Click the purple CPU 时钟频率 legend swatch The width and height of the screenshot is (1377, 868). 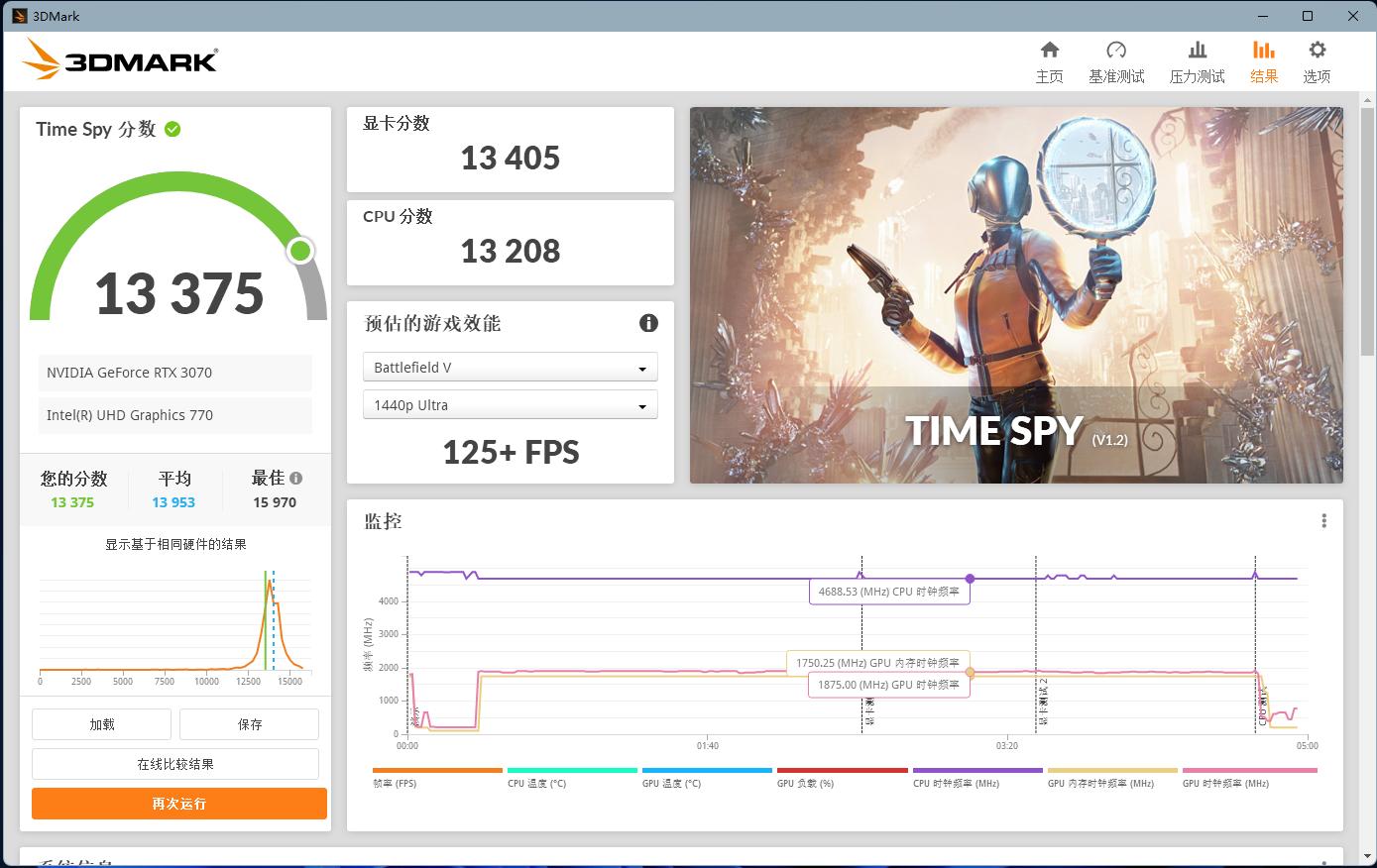(976, 770)
